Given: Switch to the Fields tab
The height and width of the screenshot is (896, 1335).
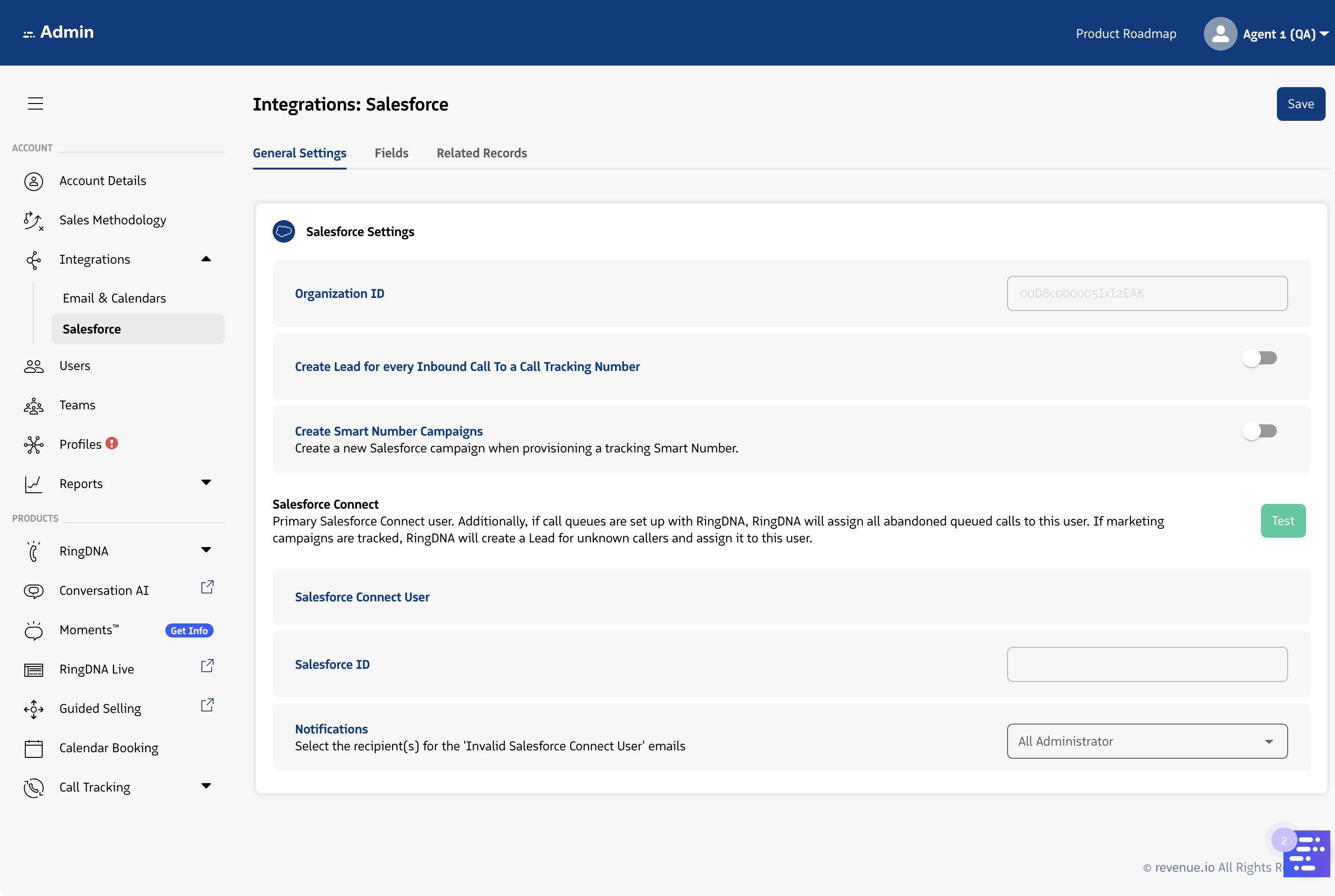Looking at the screenshot, I should [x=392, y=153].
